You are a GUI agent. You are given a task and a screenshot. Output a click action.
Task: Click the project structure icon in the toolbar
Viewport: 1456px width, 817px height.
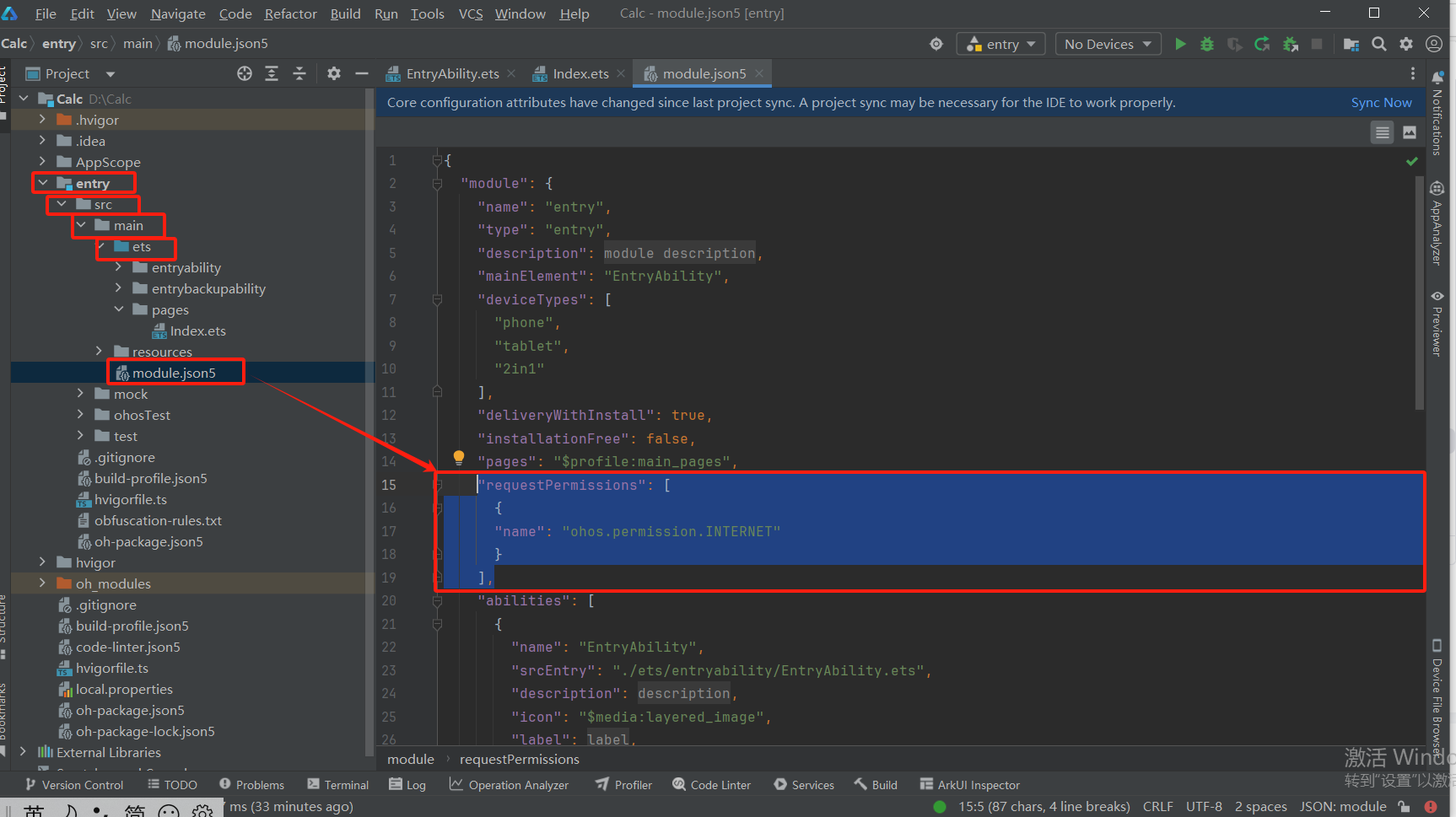coord(1351,44)
